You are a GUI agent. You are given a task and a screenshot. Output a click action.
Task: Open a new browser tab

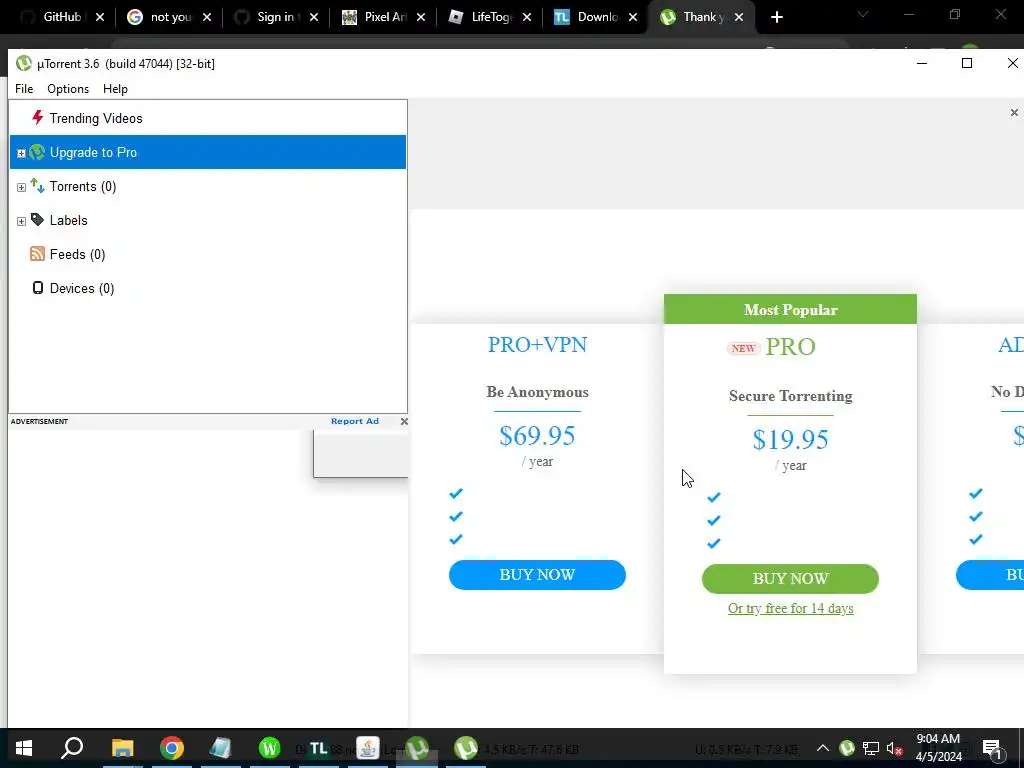tap(776, 18)
